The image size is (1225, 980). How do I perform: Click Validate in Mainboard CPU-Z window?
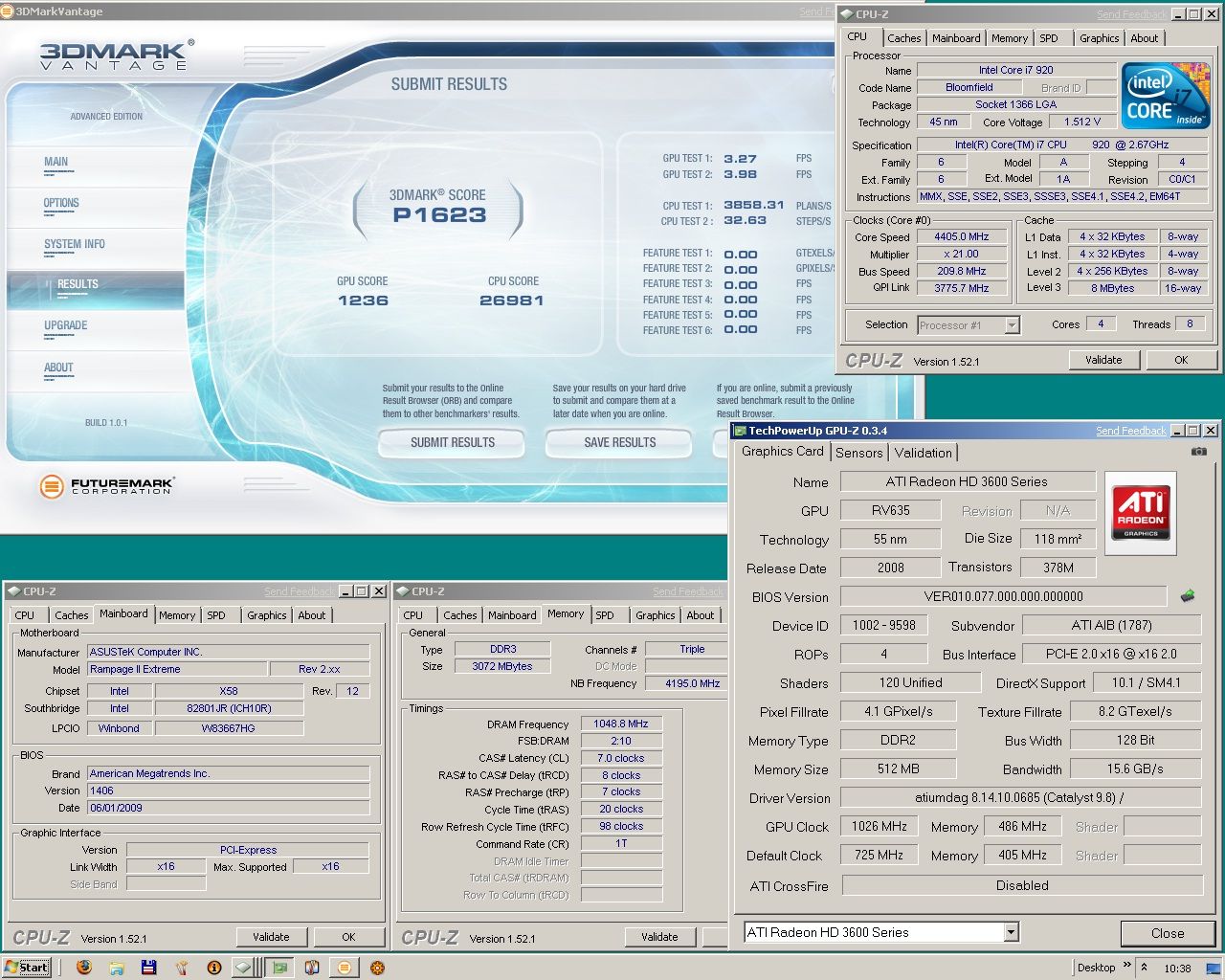(271, 937)
